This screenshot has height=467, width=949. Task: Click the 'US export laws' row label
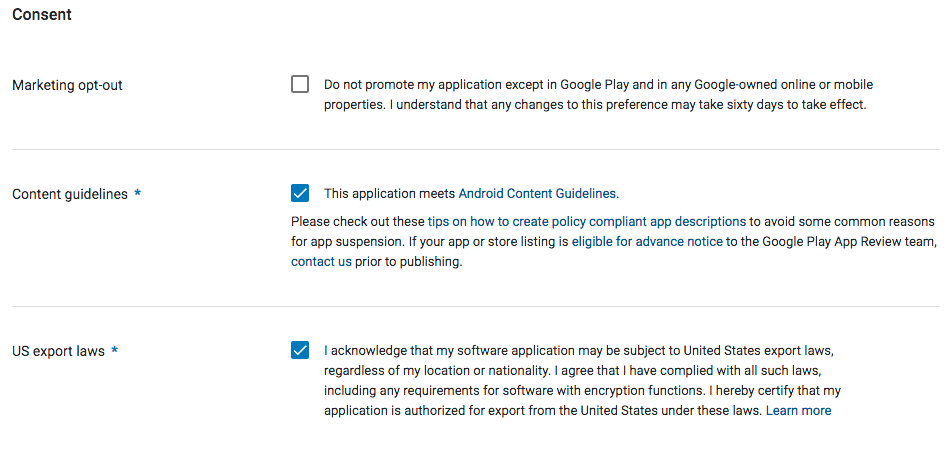58,351
